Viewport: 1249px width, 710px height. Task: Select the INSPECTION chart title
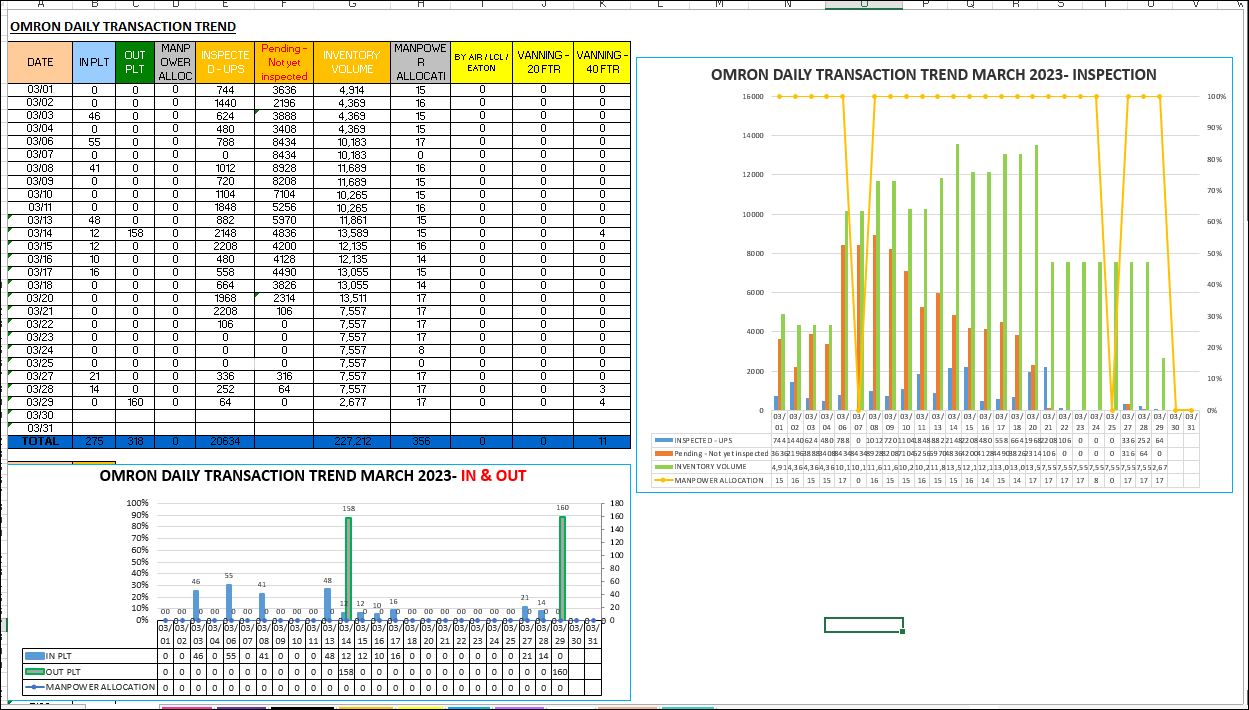933,74
